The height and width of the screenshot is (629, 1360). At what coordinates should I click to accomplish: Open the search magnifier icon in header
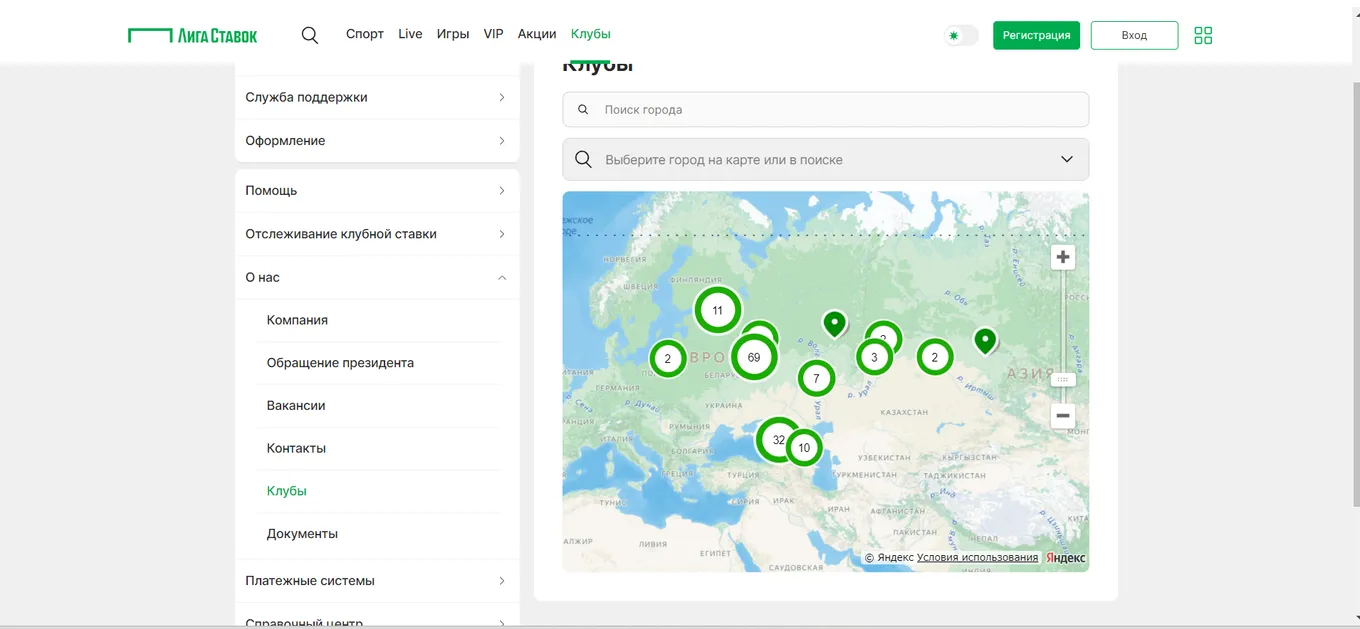click(x=310, y=35)
